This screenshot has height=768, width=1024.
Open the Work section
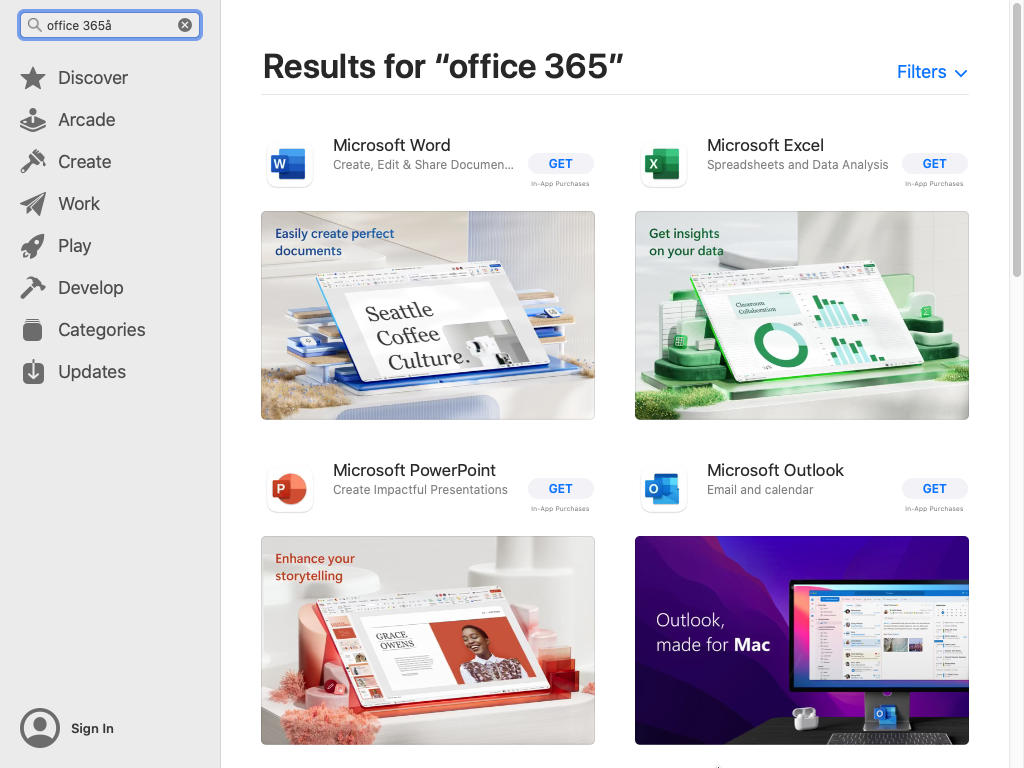click(x=79, y=204)
